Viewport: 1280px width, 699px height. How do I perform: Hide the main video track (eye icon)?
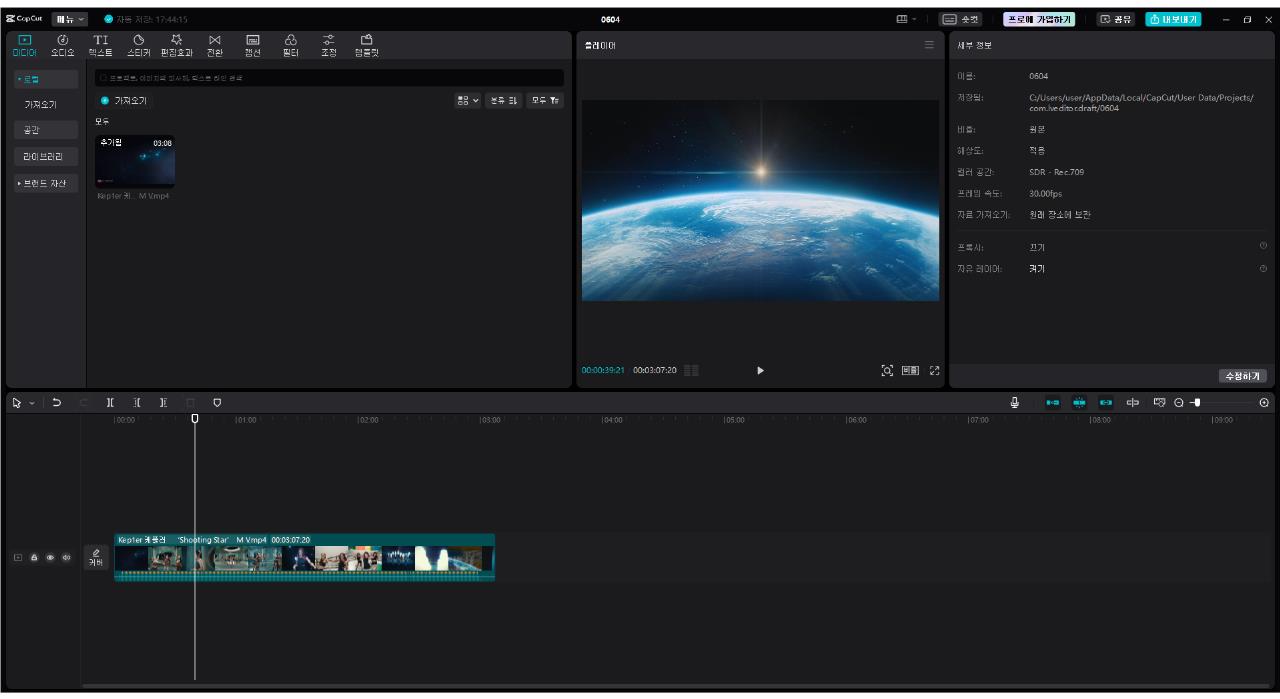click(x=50, y=557)
